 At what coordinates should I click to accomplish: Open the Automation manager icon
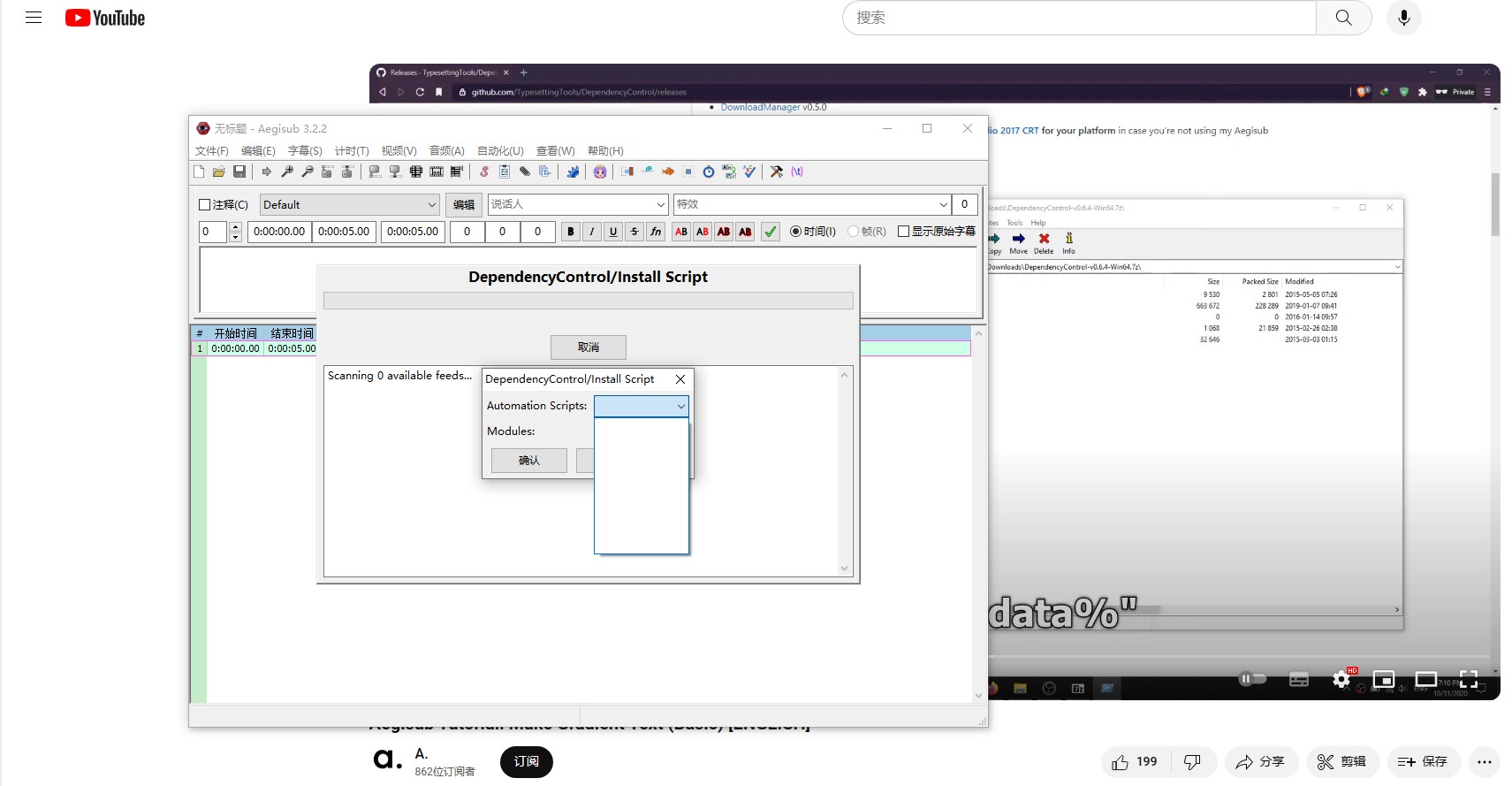tap(573, 172)
